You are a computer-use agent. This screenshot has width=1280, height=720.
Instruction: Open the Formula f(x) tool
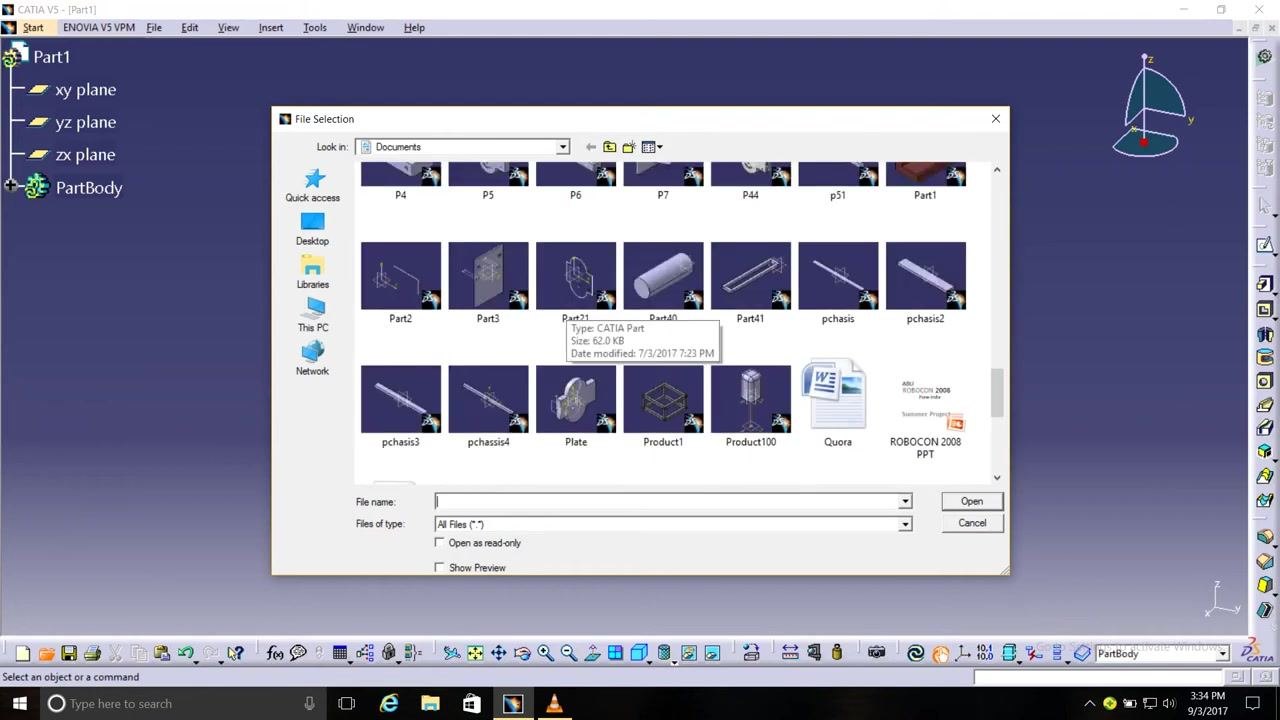click(x=275, y=653)
